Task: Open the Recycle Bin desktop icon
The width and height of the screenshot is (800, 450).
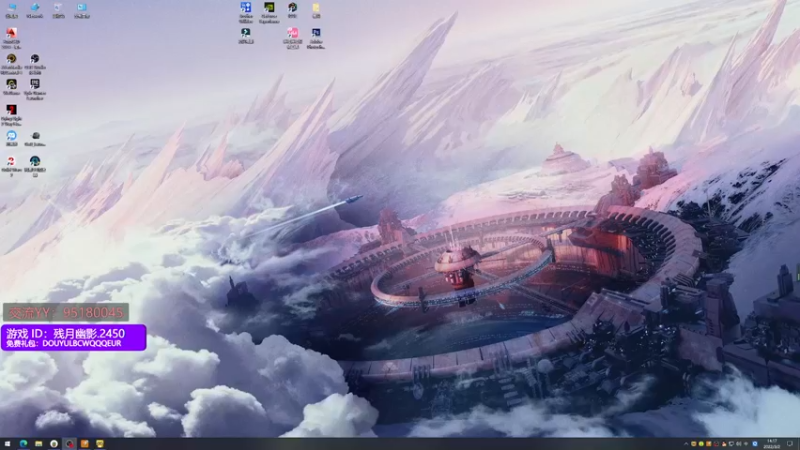Action: (58, 10)
